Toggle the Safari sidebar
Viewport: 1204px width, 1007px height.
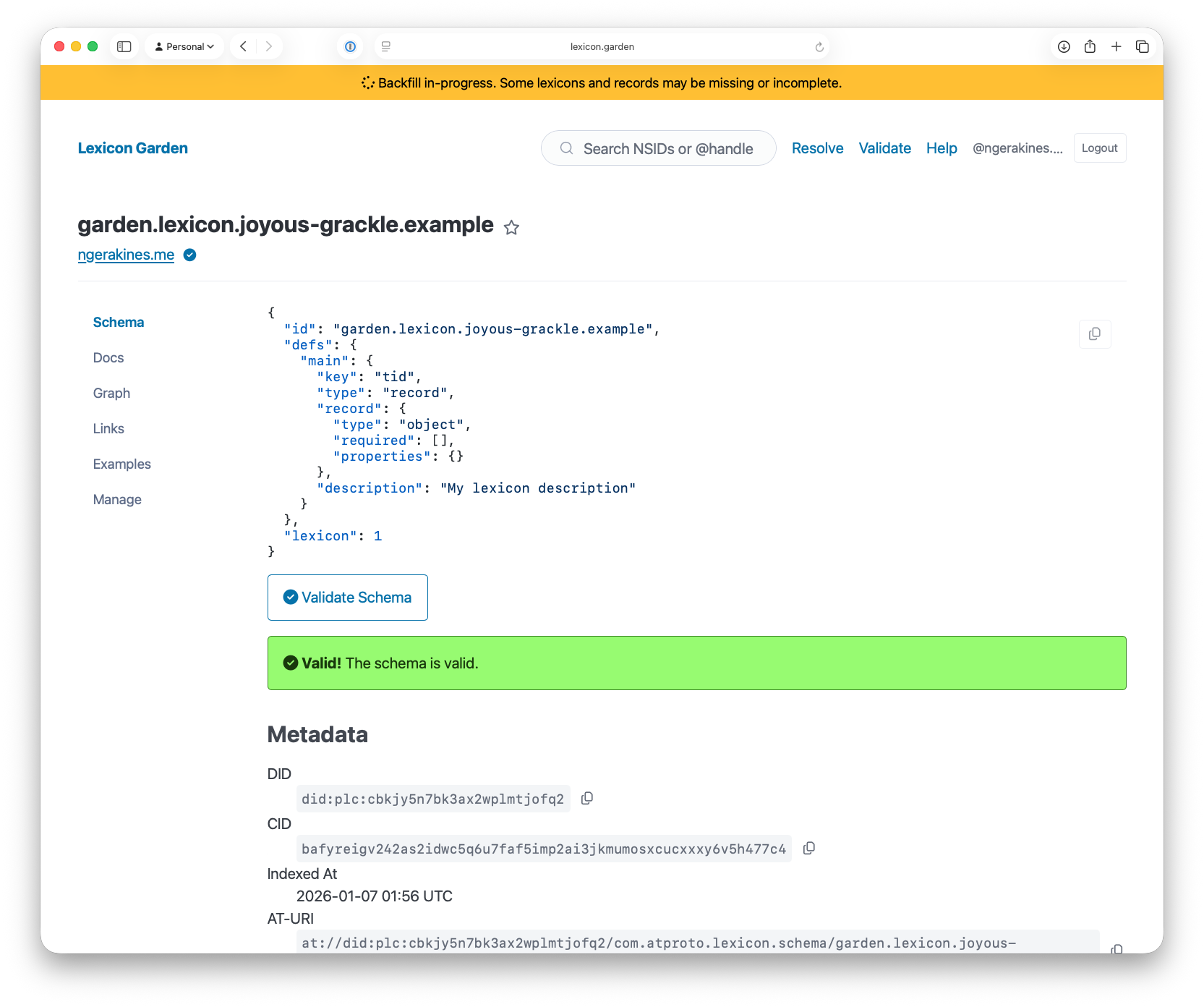tap(124, 46)
